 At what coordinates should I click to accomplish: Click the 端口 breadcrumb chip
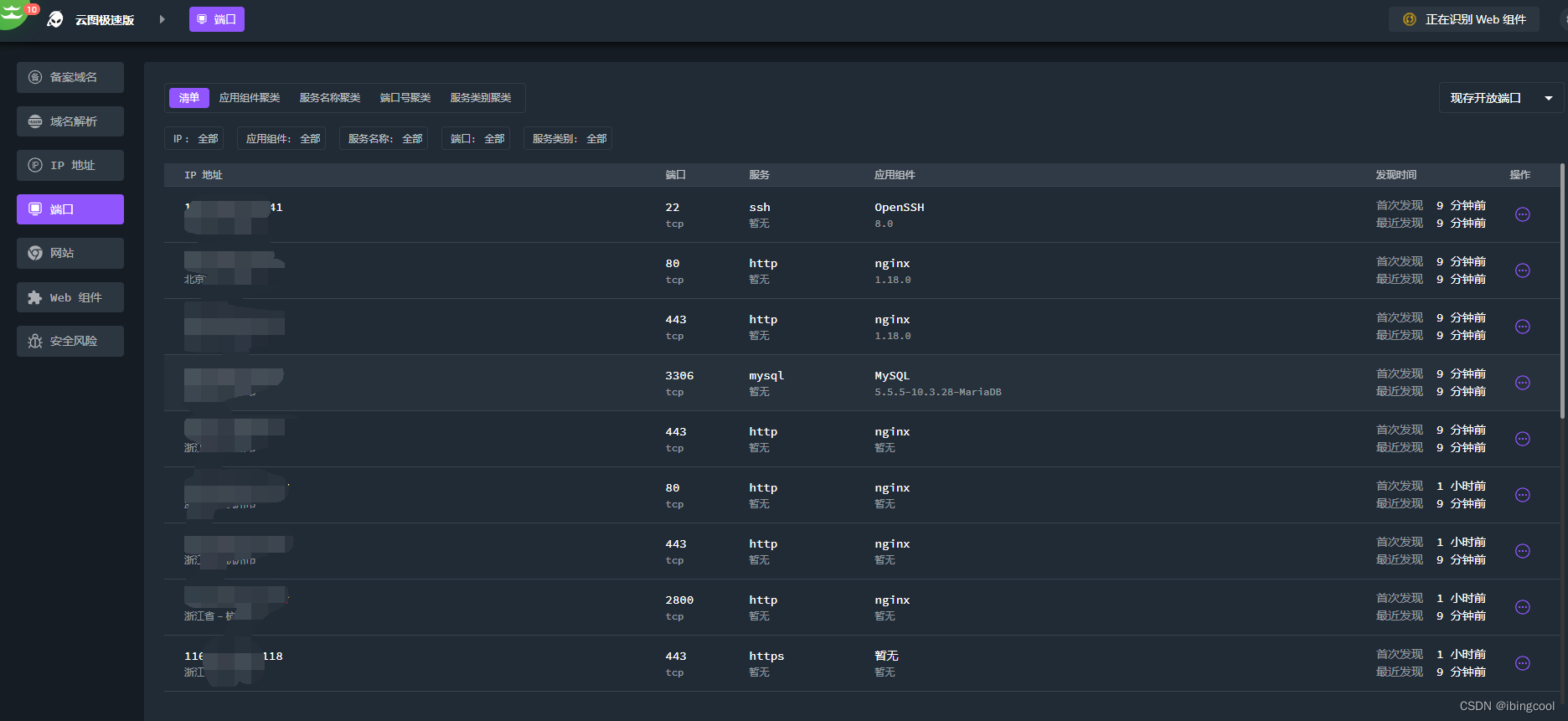point(217,19)
